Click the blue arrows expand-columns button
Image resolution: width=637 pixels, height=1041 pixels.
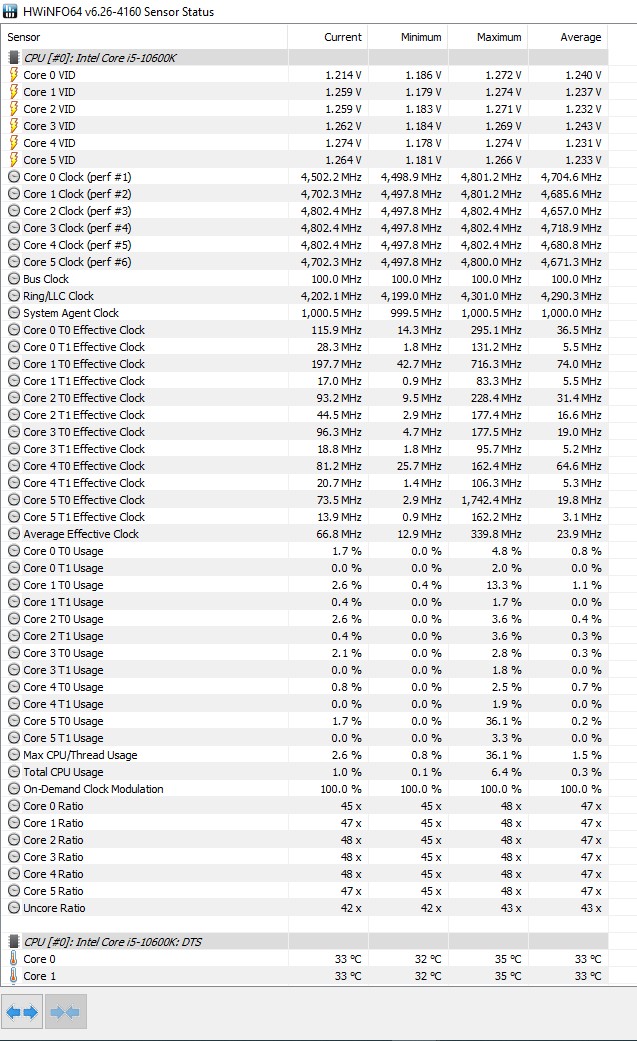click(22, 1012)
